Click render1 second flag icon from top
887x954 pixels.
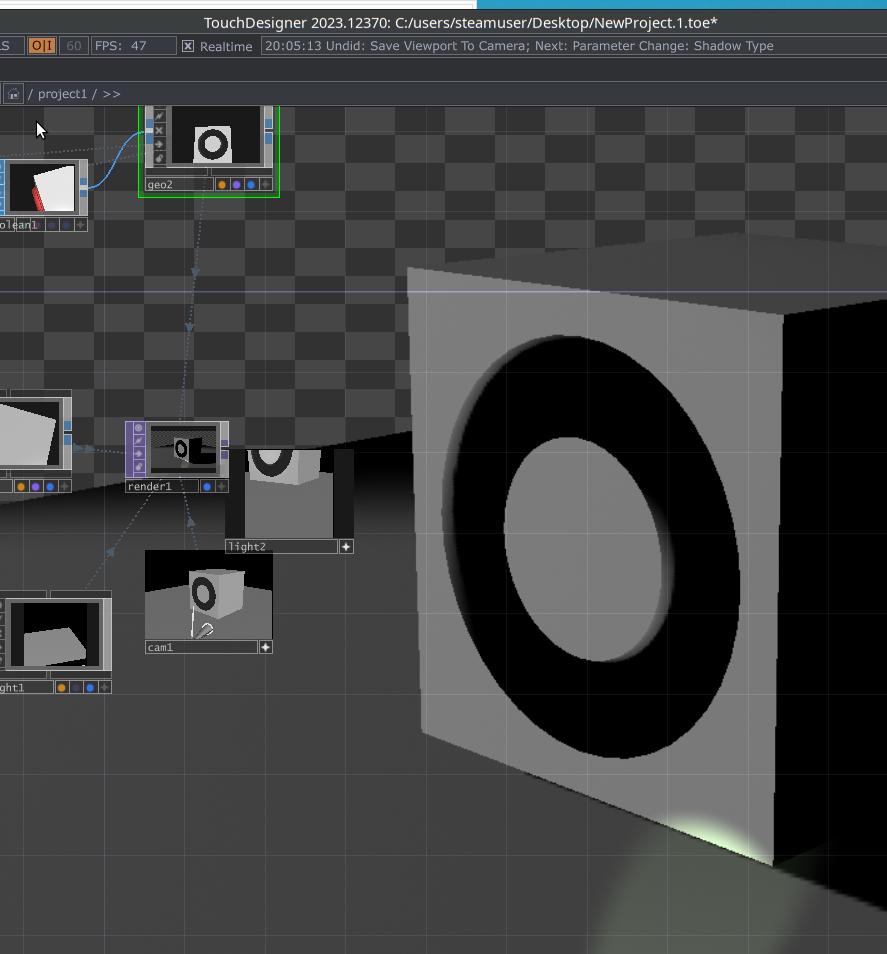pos(139,440)
